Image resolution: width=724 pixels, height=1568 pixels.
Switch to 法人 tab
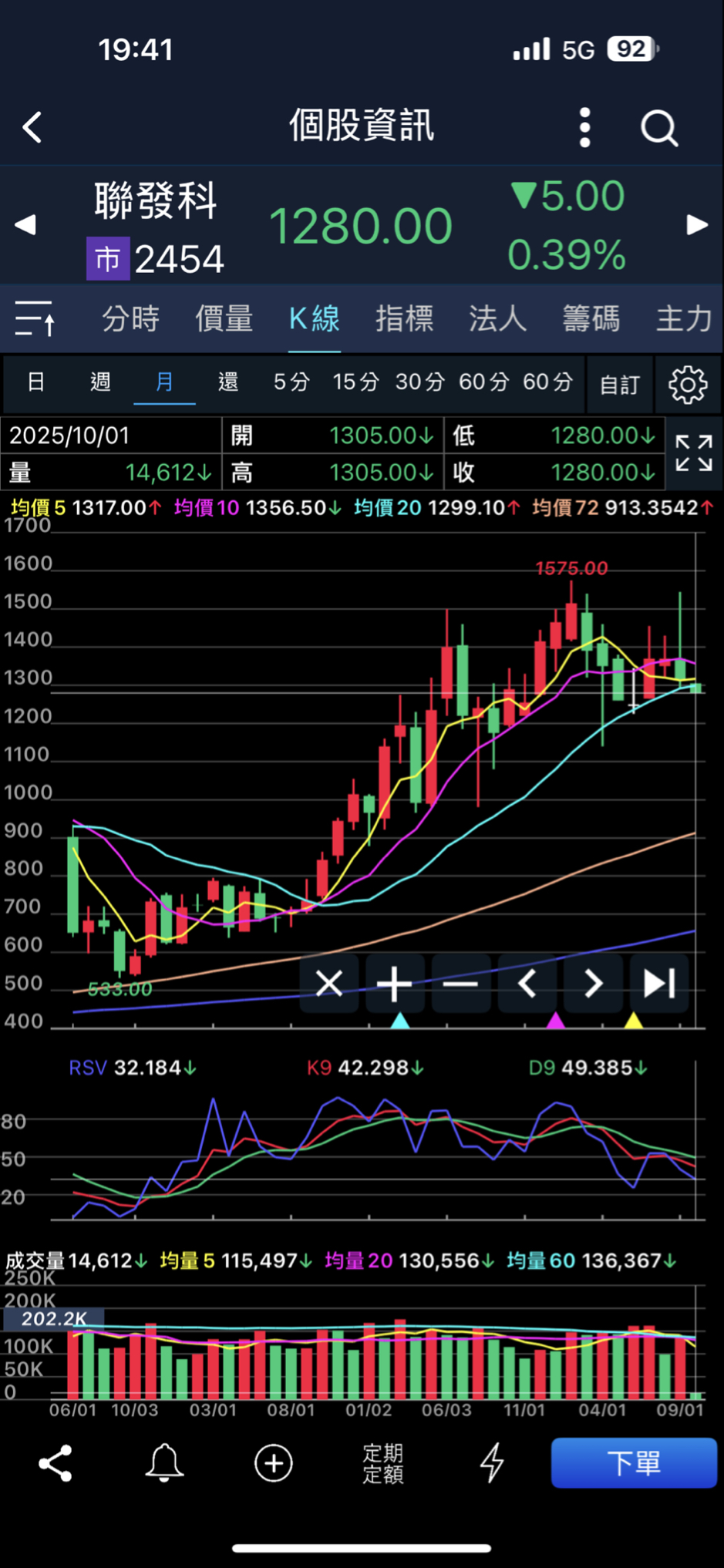(x=498, y=318)
